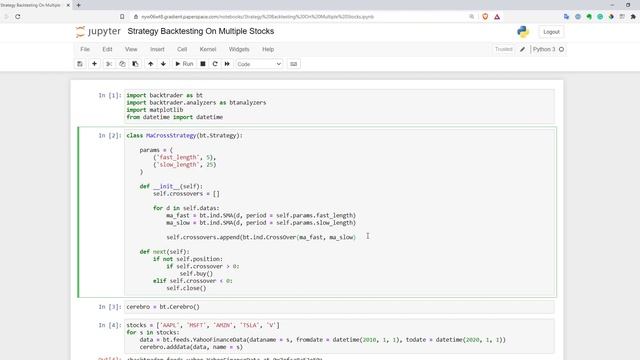Click the 'fast_length' parameter line
The height and width of the screenshot is (360, 640).
[184, 158]
